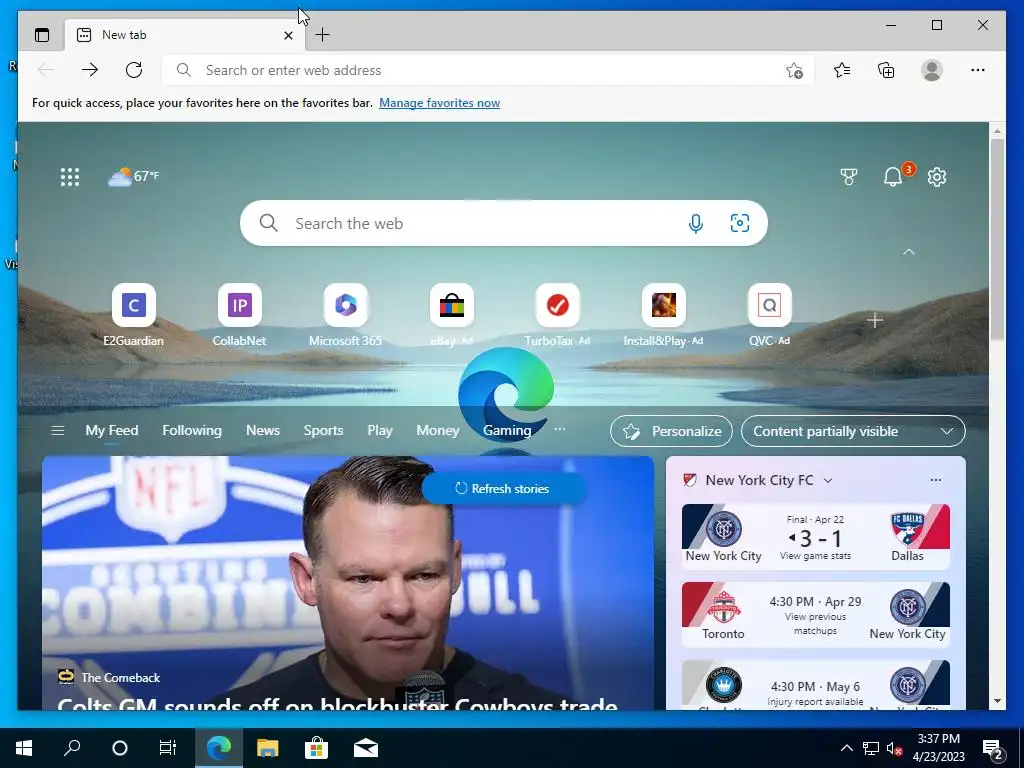The image size is (1024, 768).
Task: Show more feed categories ellipsis
Action: (560, 430)
